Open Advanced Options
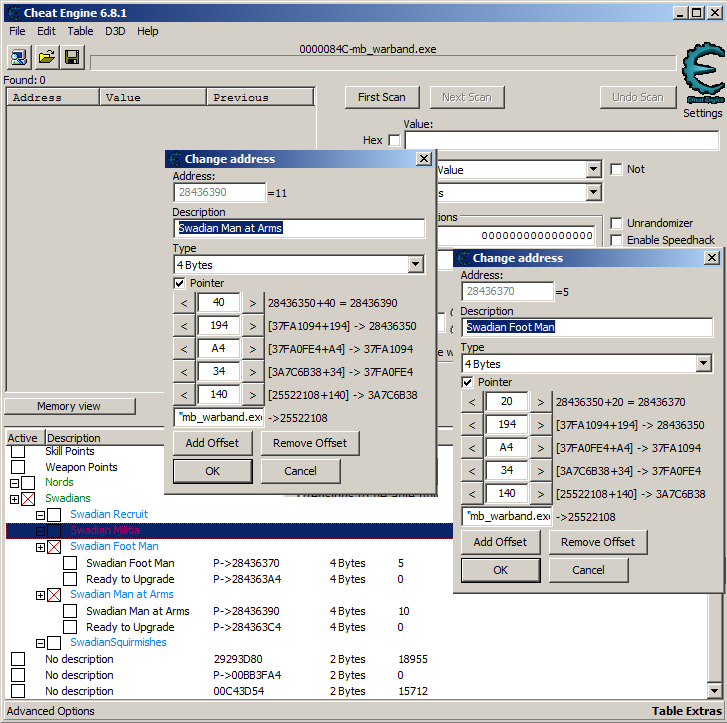 click(51, 711)
